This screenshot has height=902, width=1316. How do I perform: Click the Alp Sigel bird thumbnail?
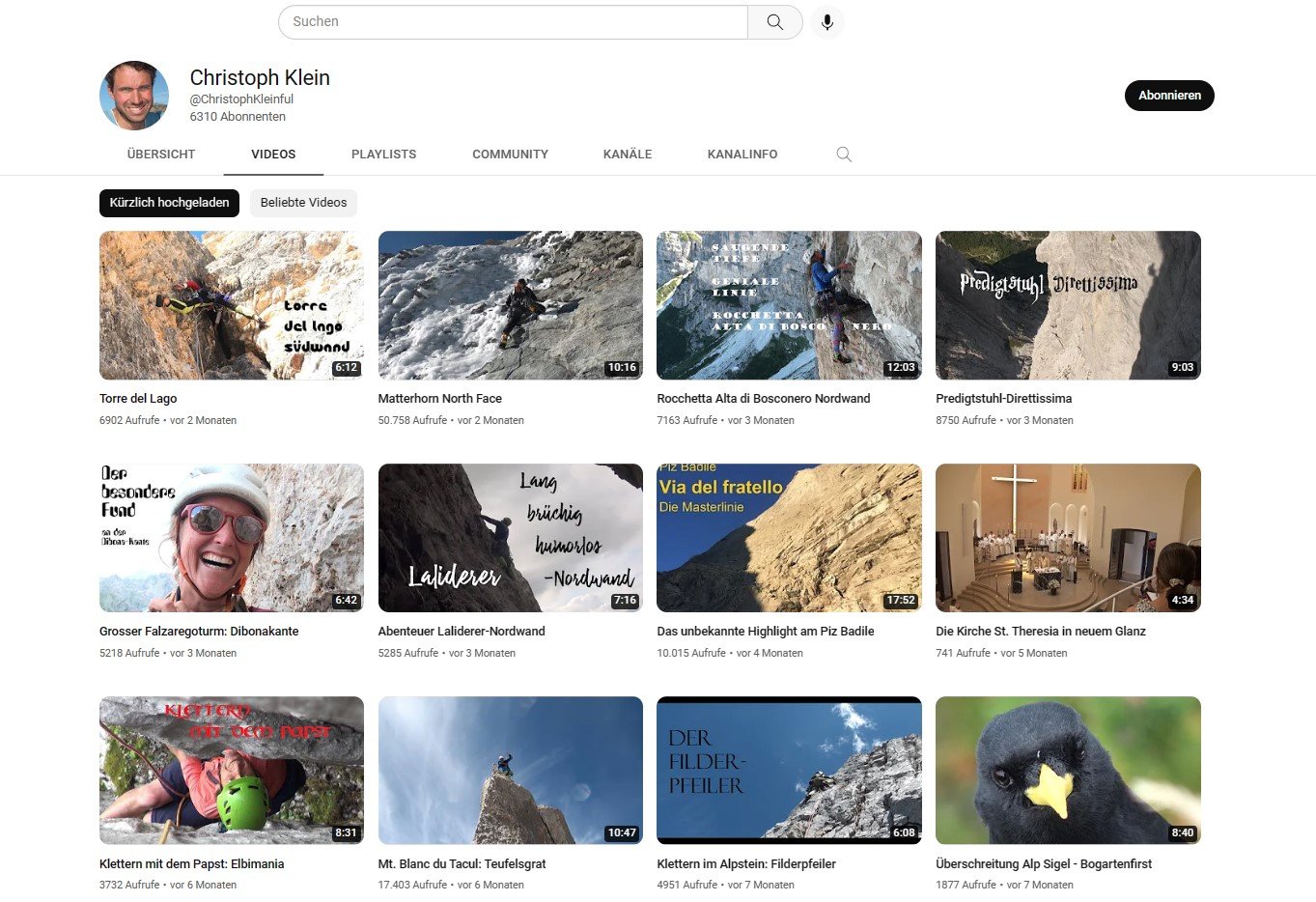[1068, 771]
